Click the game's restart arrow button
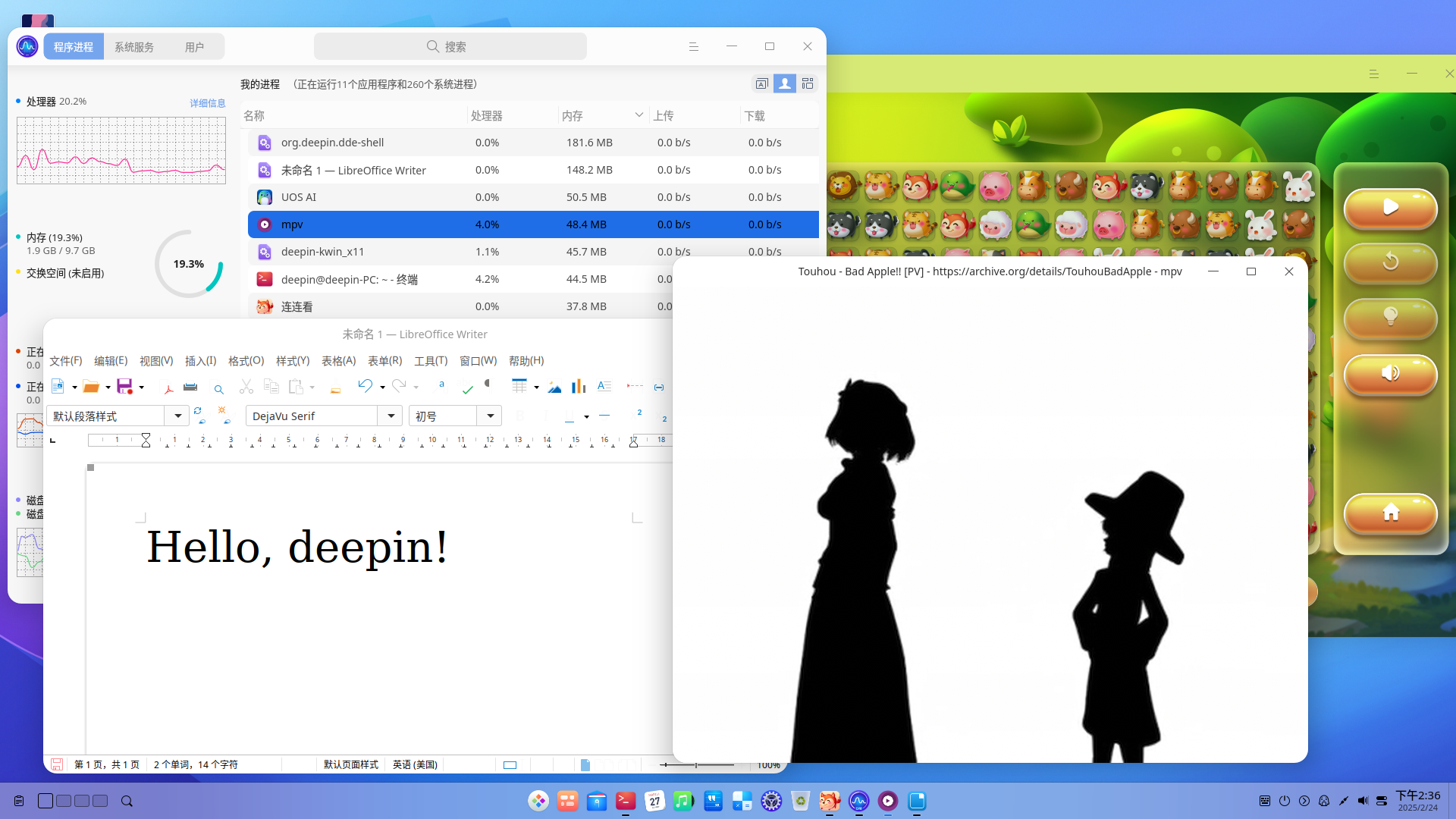1456x819 pixels. [1390, 262]
